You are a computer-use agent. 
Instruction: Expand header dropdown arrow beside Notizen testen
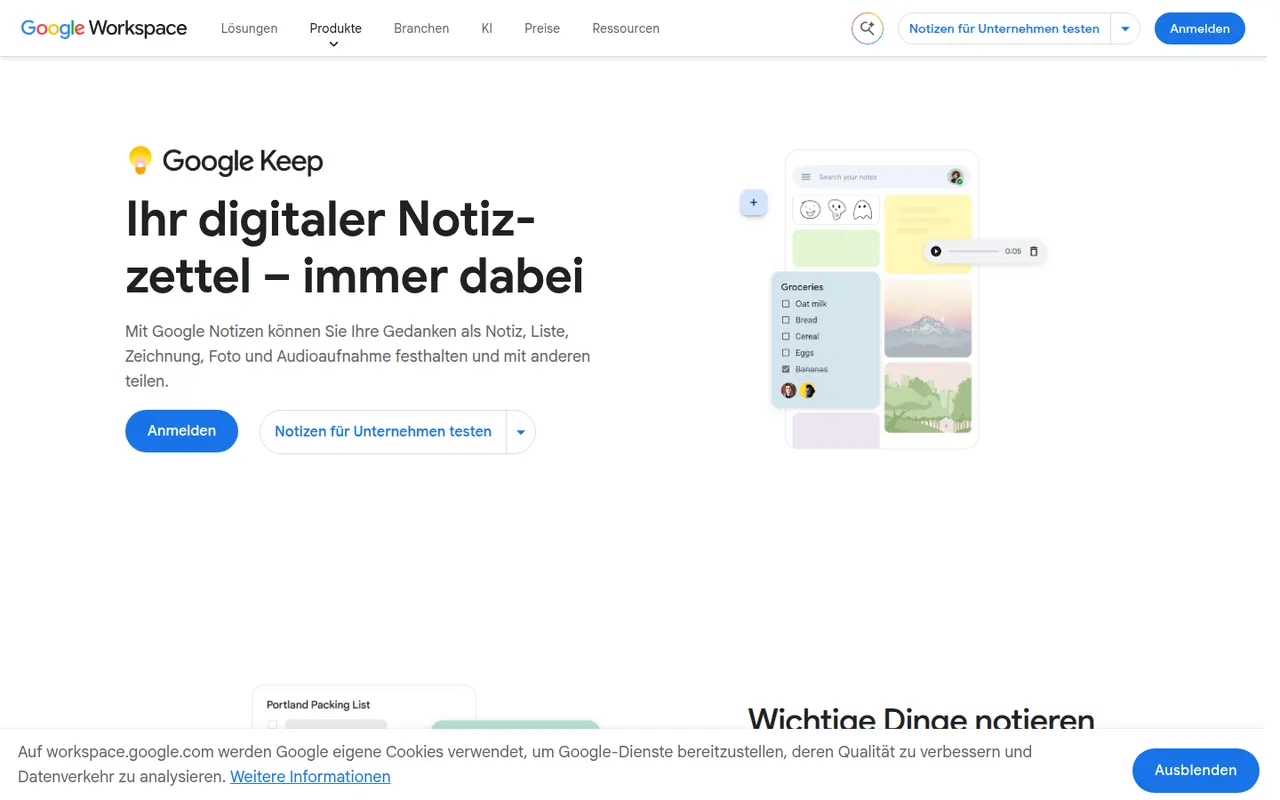1125,29
